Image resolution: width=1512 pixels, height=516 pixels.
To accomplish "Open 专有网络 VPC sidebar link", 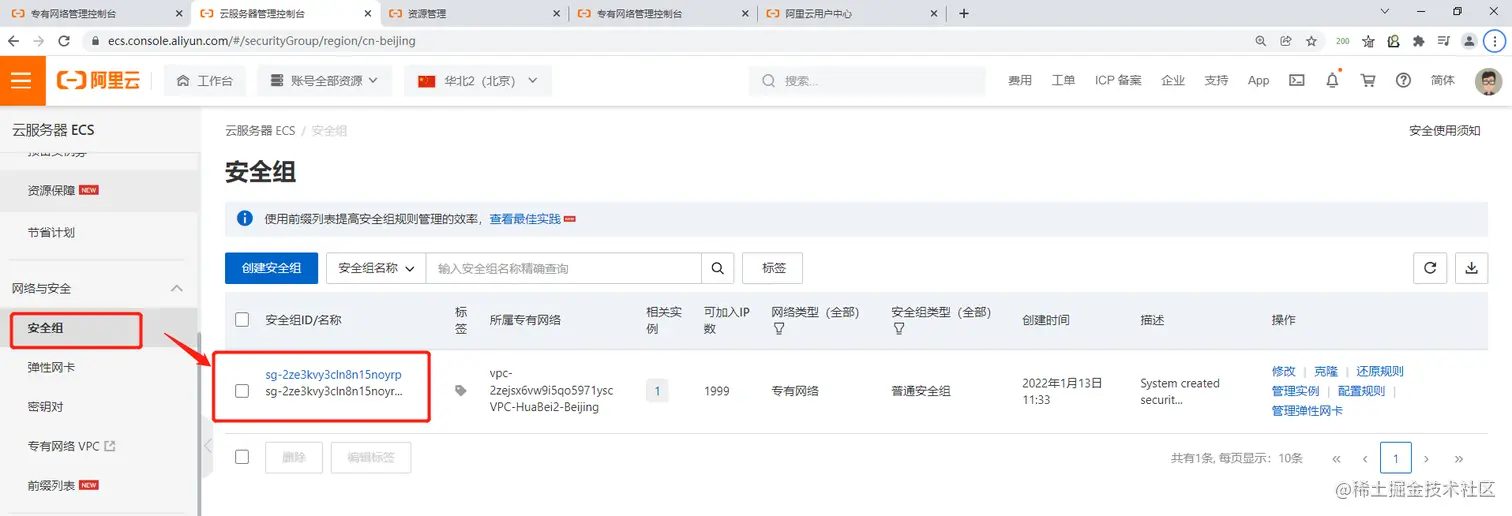I will (71, 446).
